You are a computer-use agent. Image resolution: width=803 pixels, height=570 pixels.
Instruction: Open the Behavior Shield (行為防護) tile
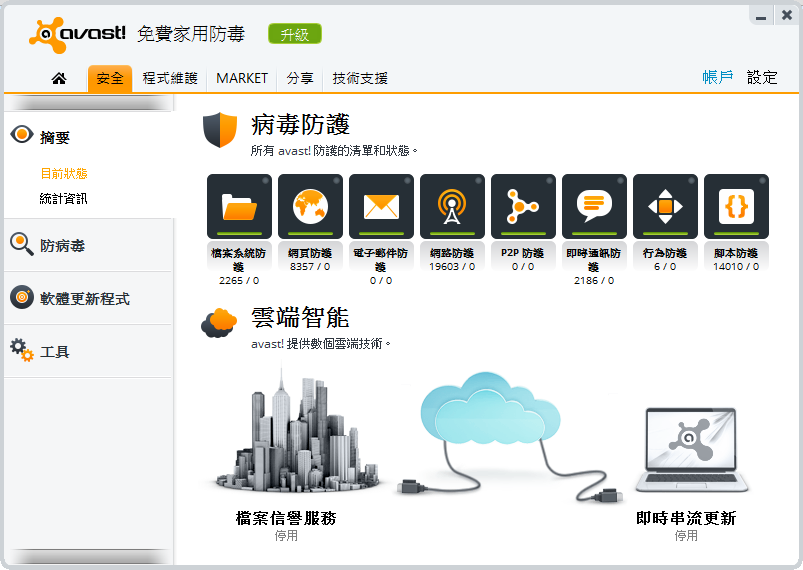pyautogui.click(x=665, y=206)
